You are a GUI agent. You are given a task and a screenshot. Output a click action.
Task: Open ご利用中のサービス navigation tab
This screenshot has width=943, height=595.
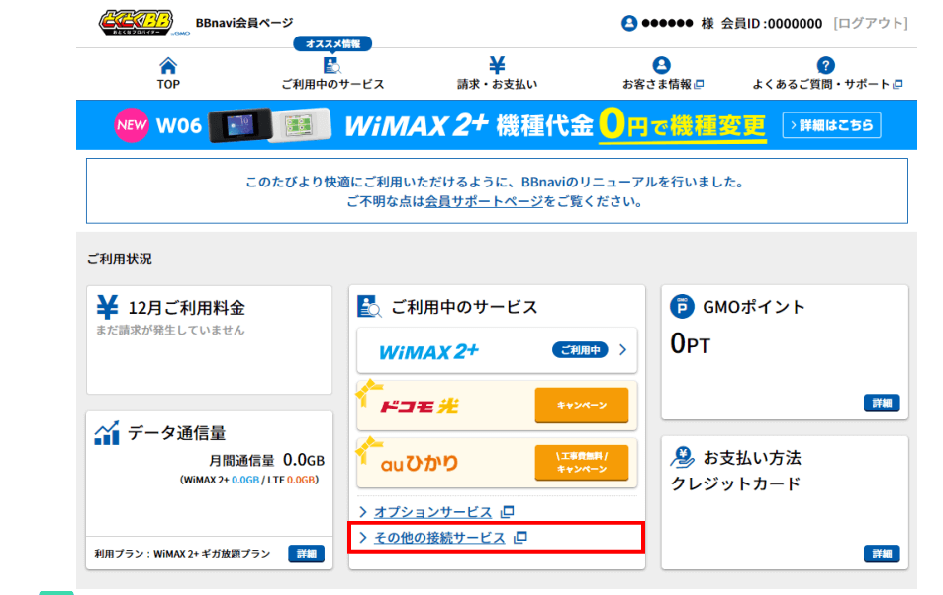coord(333,73)
